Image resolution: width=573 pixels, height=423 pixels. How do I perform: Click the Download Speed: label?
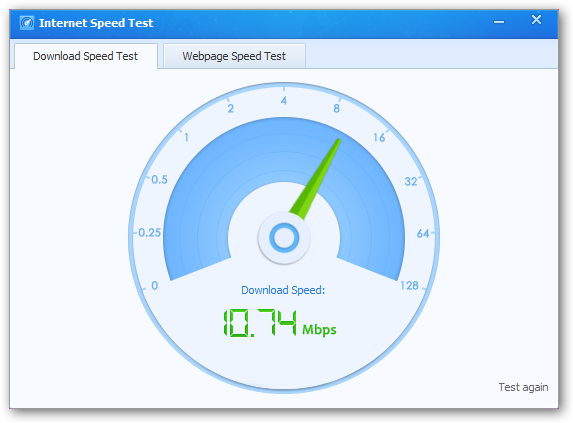(x=283, y=290)
